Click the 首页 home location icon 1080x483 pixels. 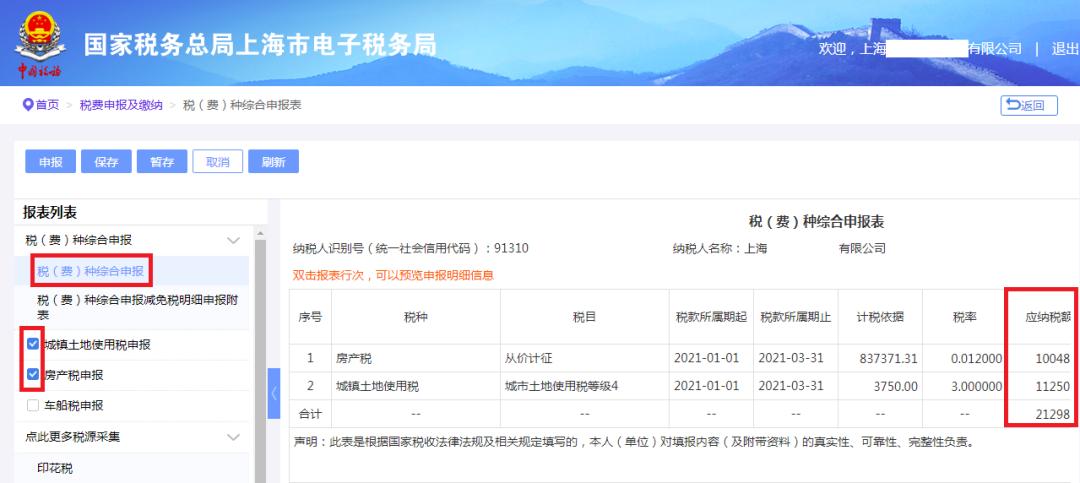[28, 105]
